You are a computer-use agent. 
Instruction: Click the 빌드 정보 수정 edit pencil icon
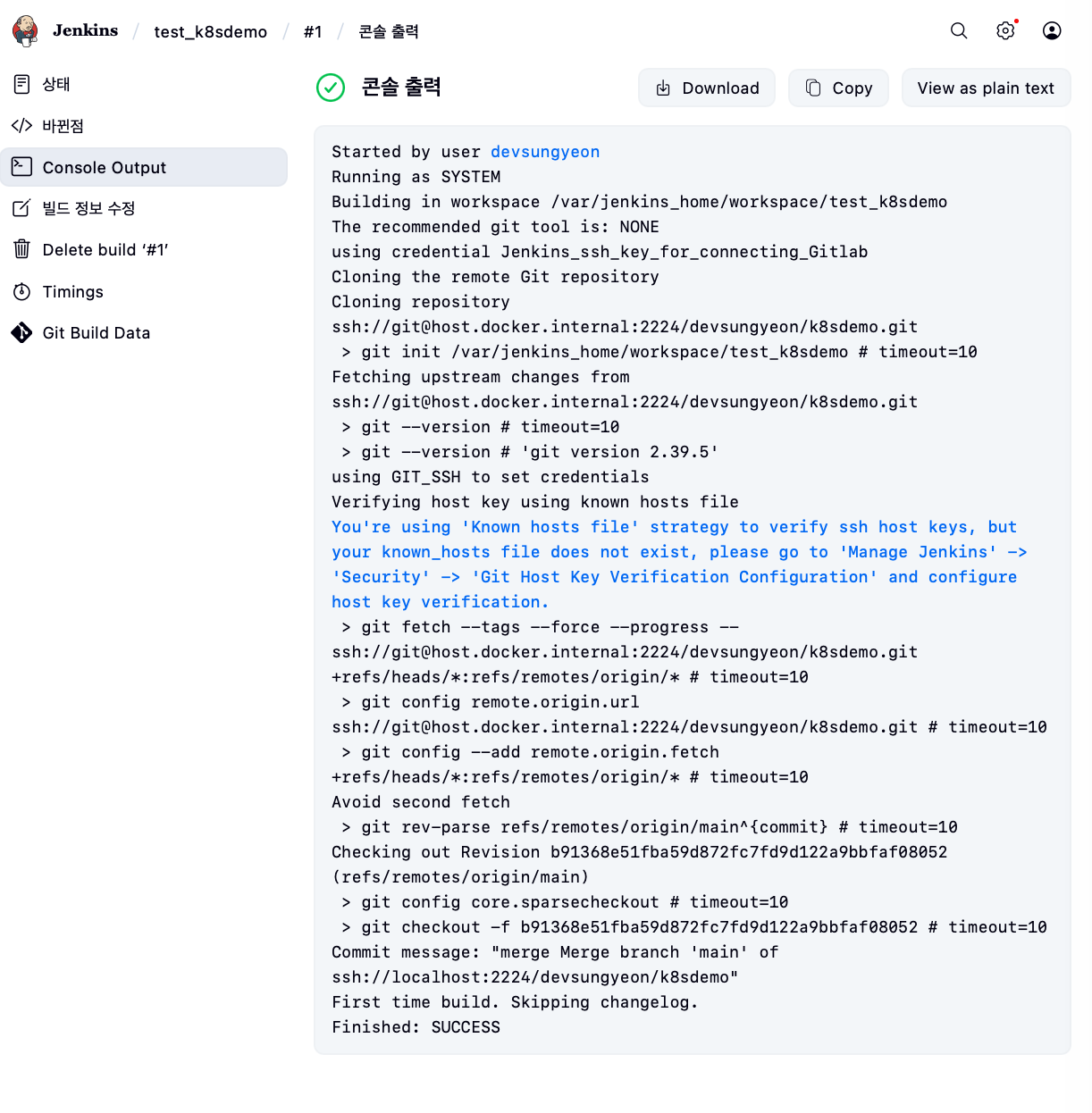click(22, 208)
